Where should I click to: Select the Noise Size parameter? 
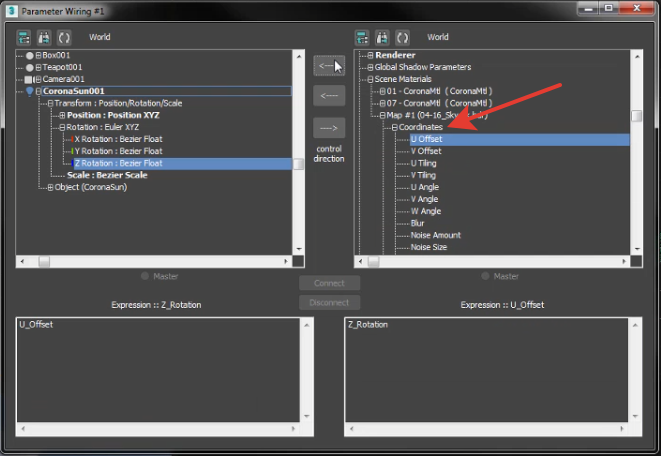click(x=429, y=247)
